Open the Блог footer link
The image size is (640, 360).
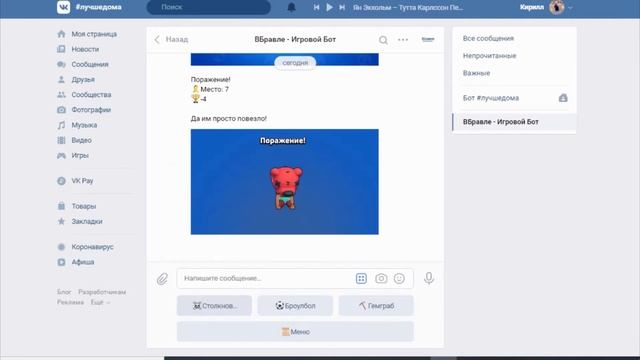tap(64, 292)
